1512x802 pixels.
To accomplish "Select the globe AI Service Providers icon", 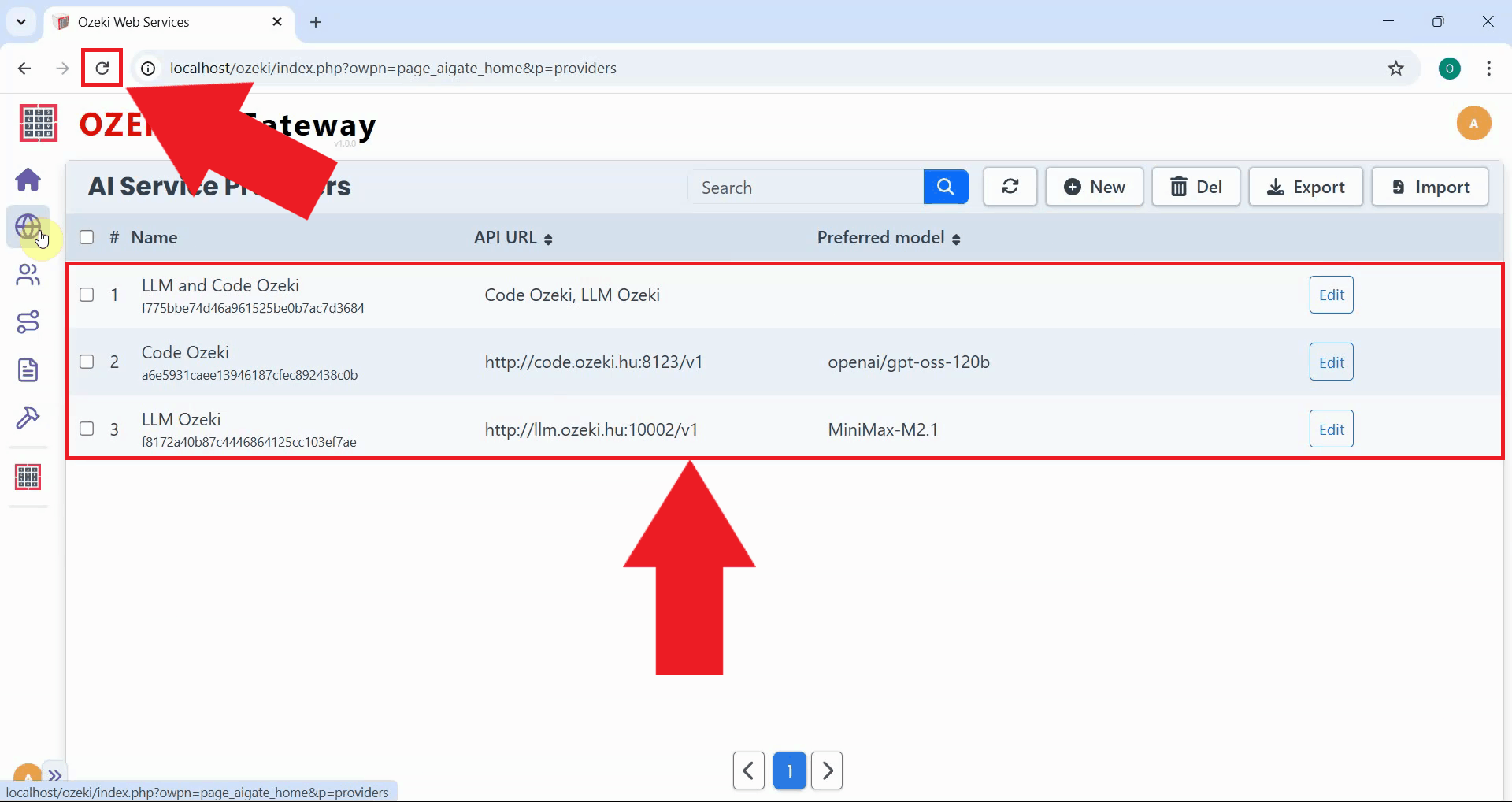I will (x=28, y=228).
